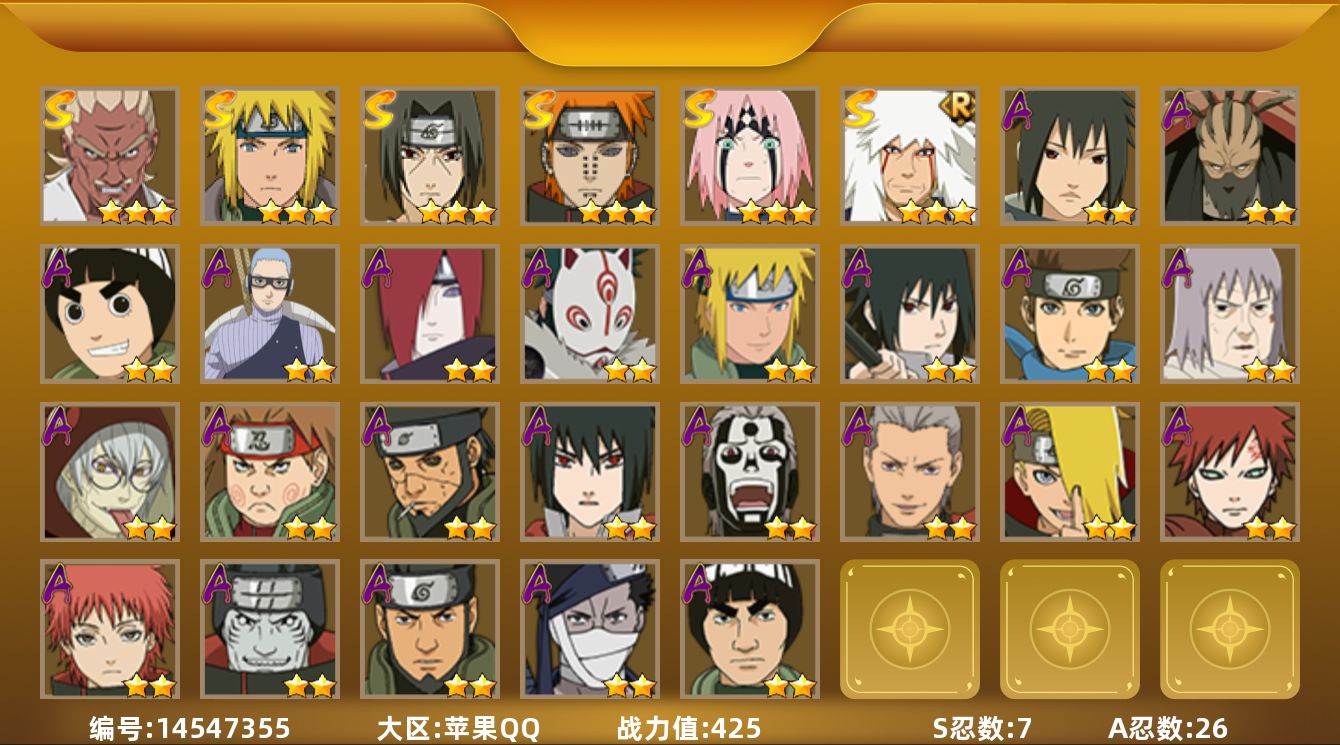
Task: Click the last empty golden compass slot
Action: pos(1229,629)
